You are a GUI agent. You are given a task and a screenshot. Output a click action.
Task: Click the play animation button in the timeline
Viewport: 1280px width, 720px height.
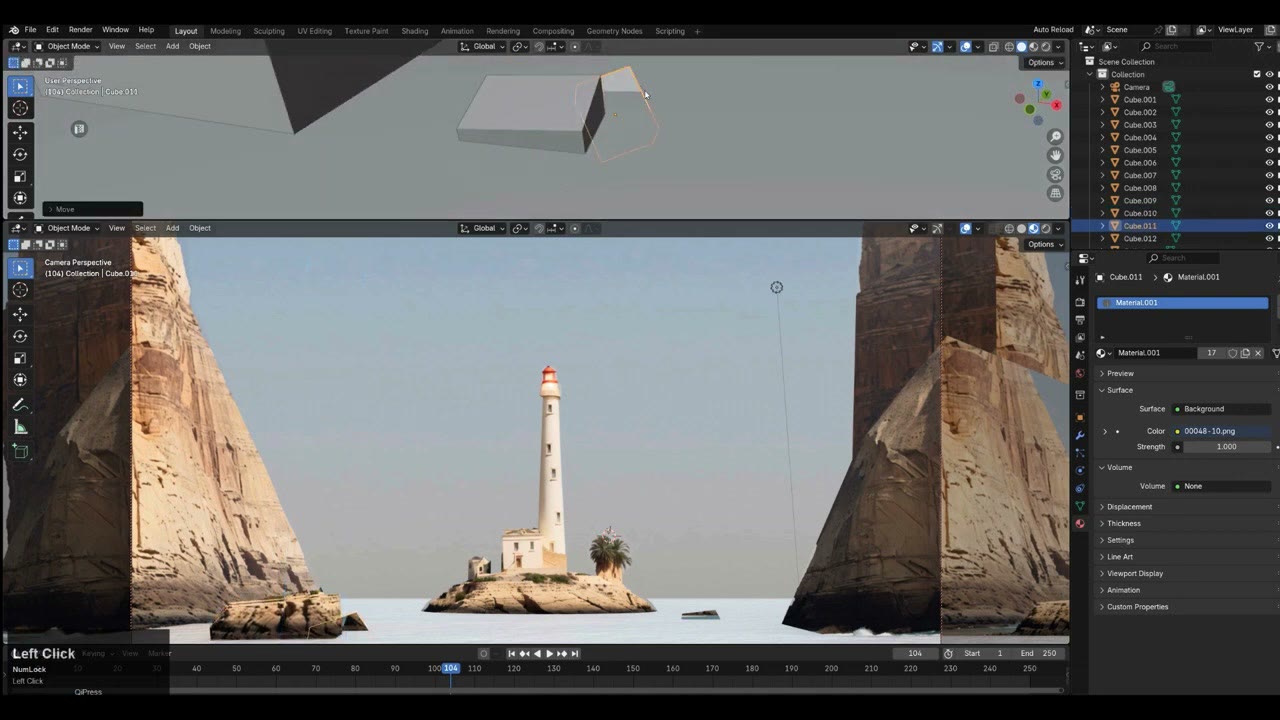pyautogui.click(x=549, y=654)
